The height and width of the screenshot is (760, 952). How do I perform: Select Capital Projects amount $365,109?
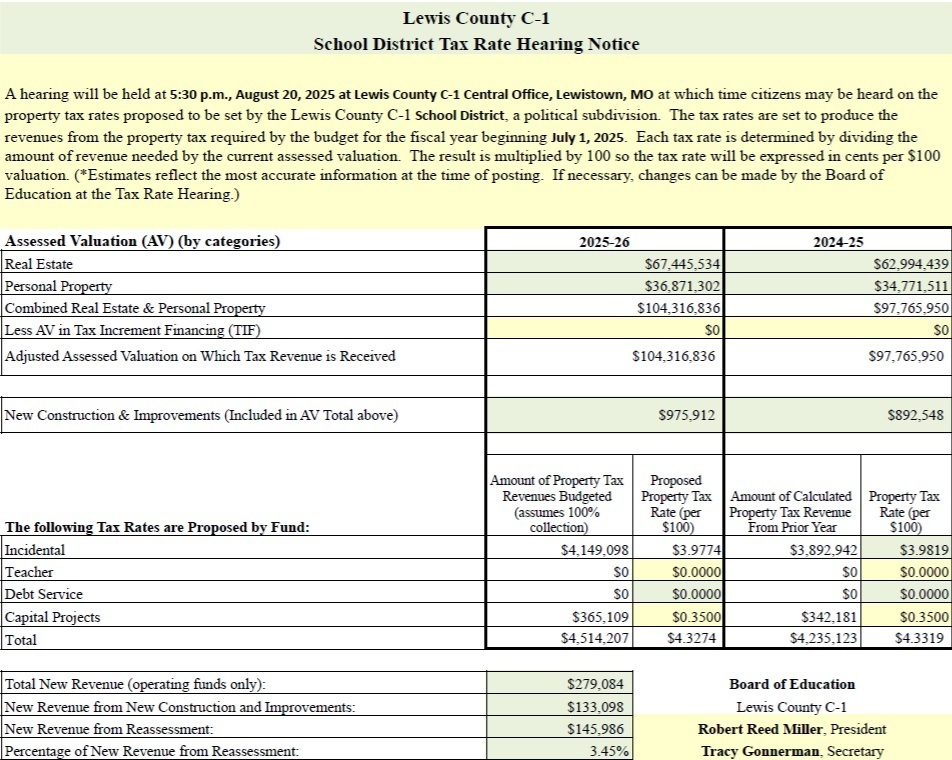pos(600,617)
